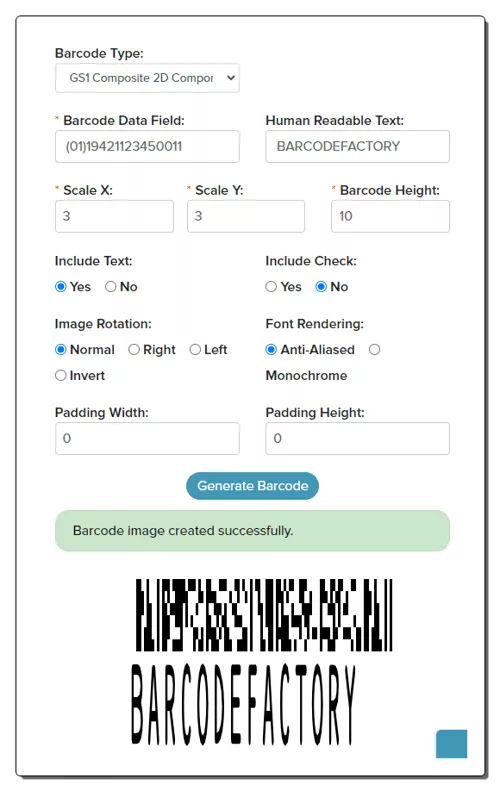Select Yes for Include Check
Image resolution: width=500 pixels, height=791 pixels.
point(271,287)
